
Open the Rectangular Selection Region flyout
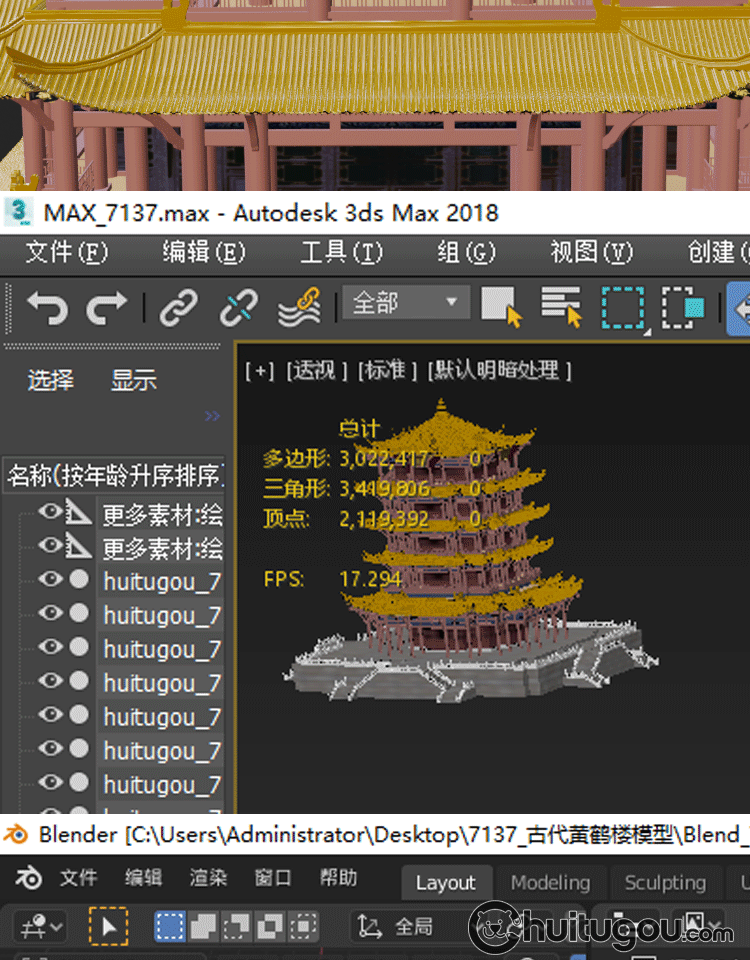[x=624, y=308]
